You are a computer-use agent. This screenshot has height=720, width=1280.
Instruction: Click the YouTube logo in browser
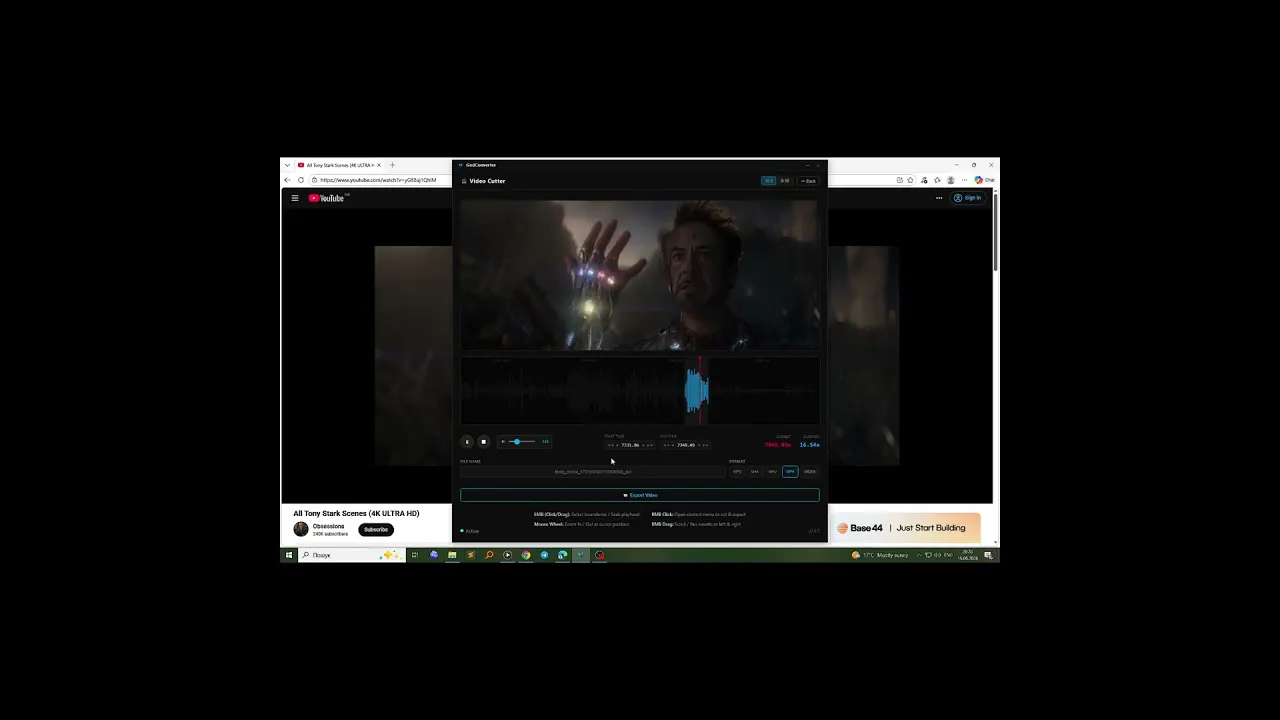(326, 198)
